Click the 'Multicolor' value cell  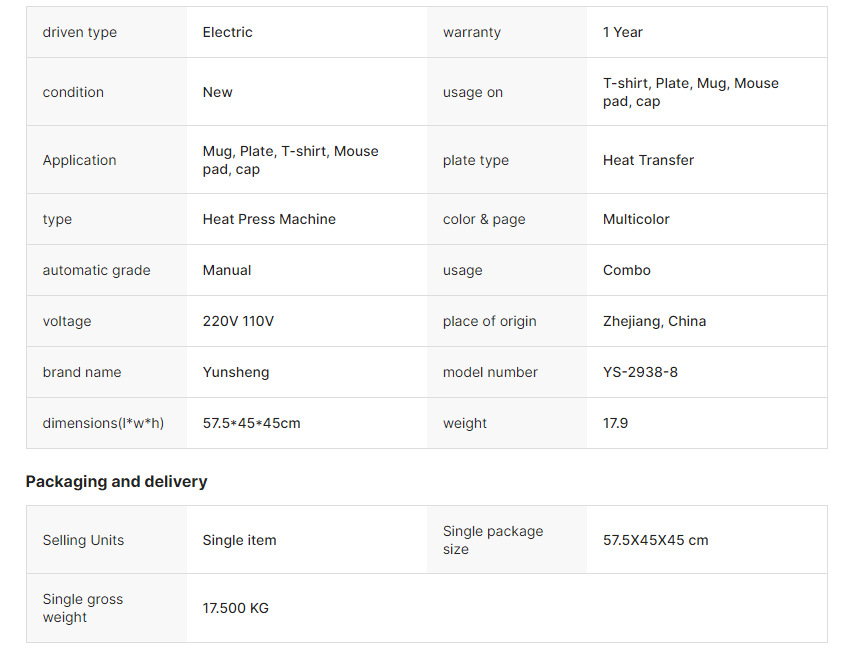pyautogui.click(x=636, y=219)
